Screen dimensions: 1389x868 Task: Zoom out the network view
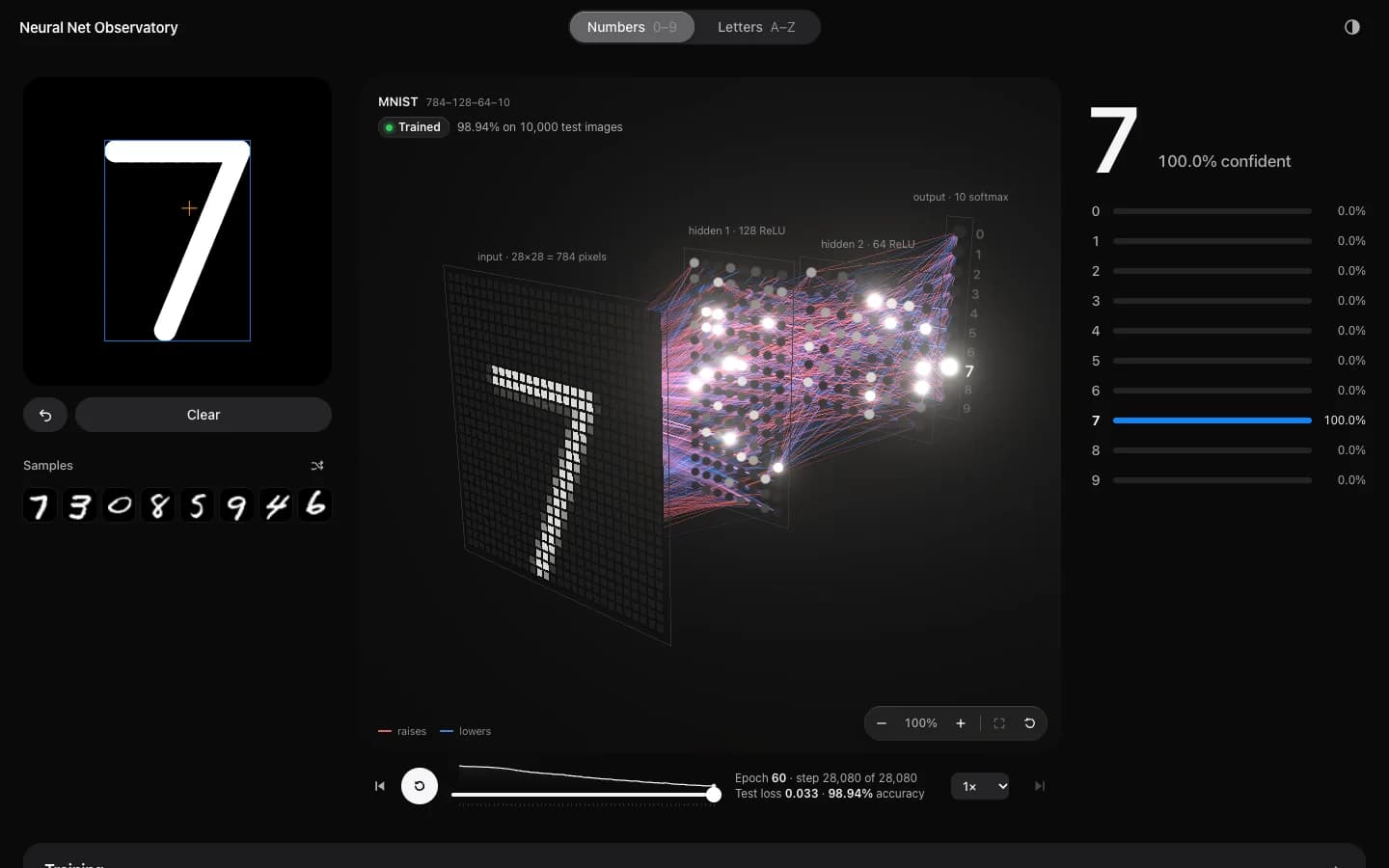tap(882, 723)
